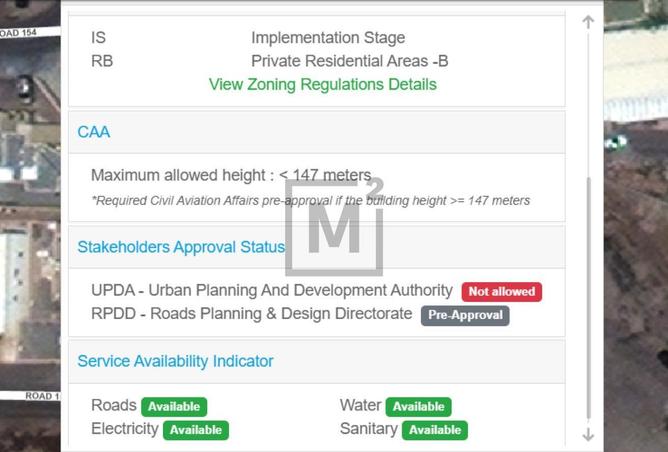The height and width of the screenshot is (452, 668).
Task: Click the red Not allowed badge
Action: tap(501, 292)
